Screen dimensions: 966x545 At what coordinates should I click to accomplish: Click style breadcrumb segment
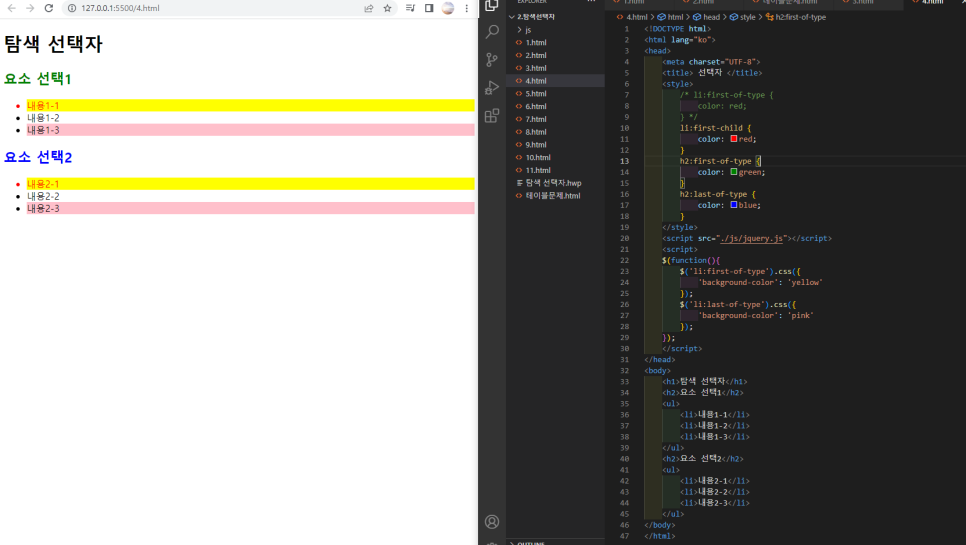(x=747, y=17)
